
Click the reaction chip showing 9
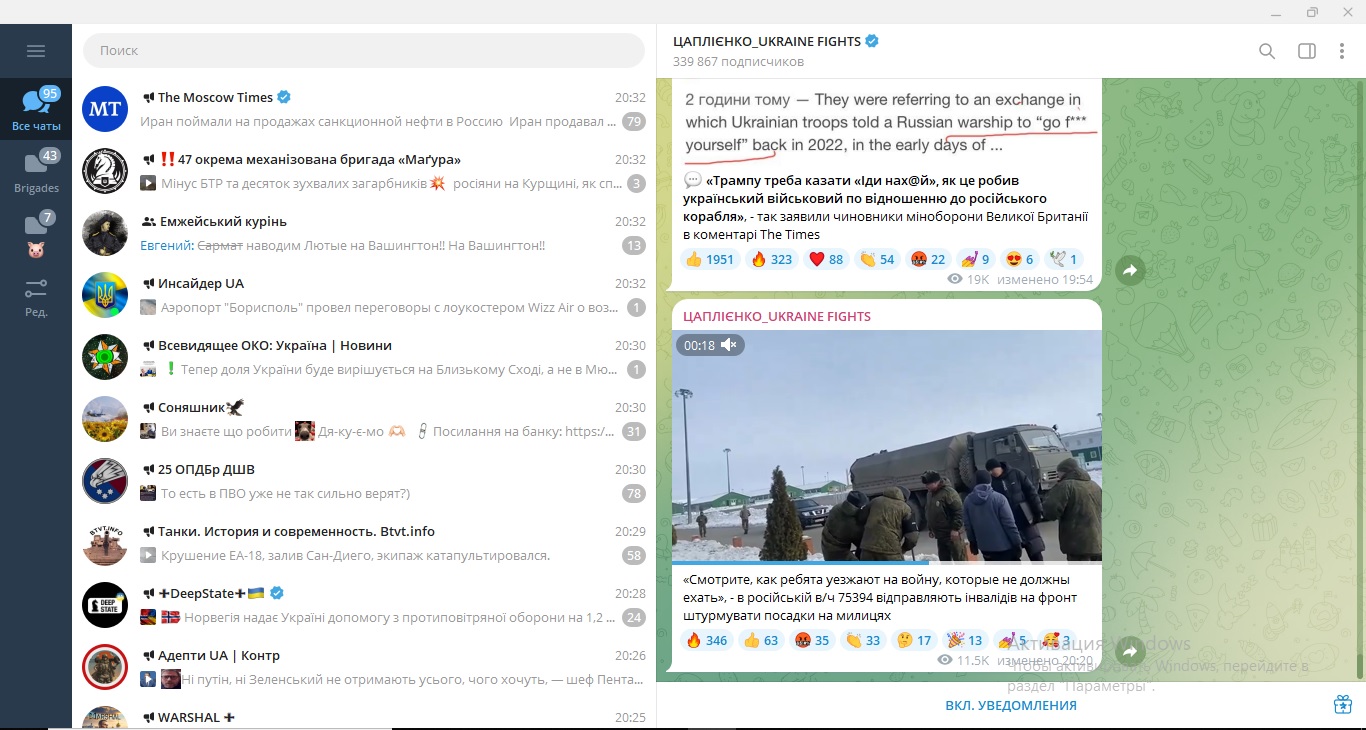tap(974, 259)
